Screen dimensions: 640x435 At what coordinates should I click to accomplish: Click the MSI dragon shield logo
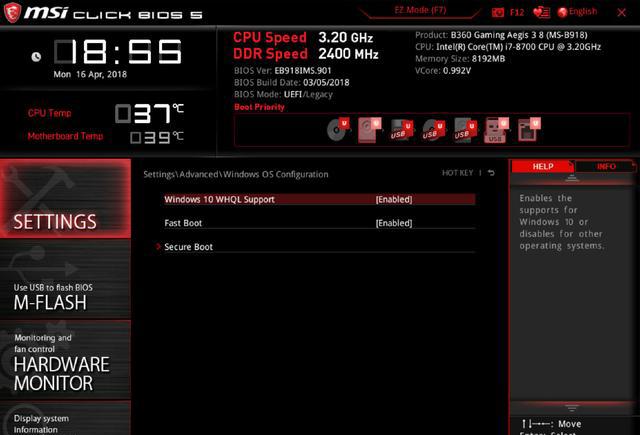12,13
